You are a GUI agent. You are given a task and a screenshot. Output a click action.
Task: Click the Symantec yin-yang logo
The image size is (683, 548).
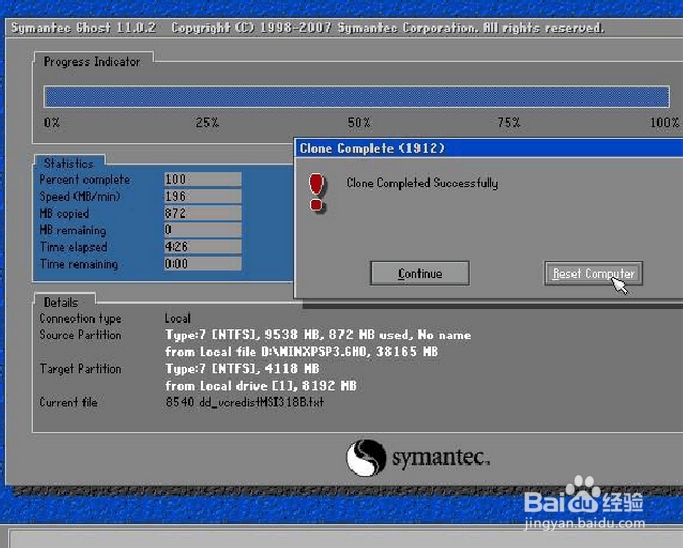(x=366, y=458)
